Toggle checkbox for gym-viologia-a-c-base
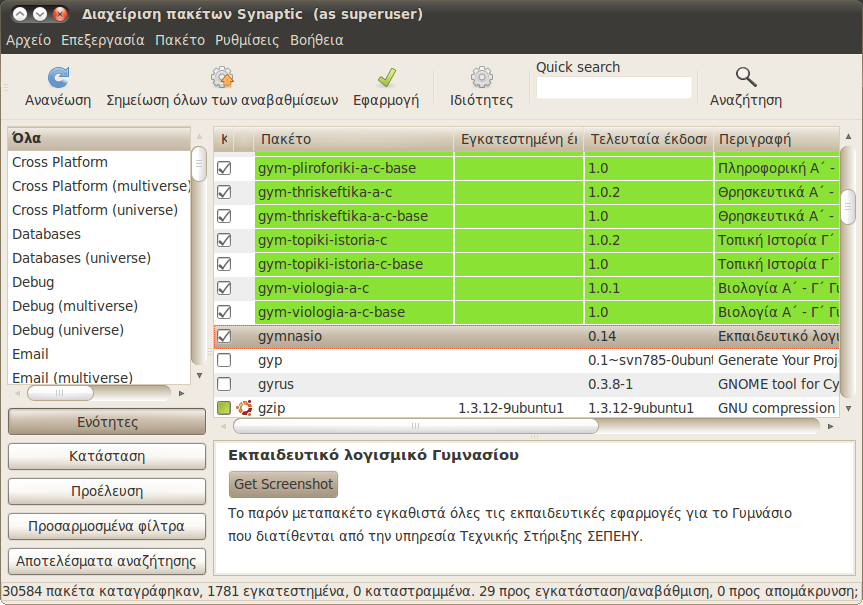The width and height of the screenshot is (863, 605). pos(224,312)
